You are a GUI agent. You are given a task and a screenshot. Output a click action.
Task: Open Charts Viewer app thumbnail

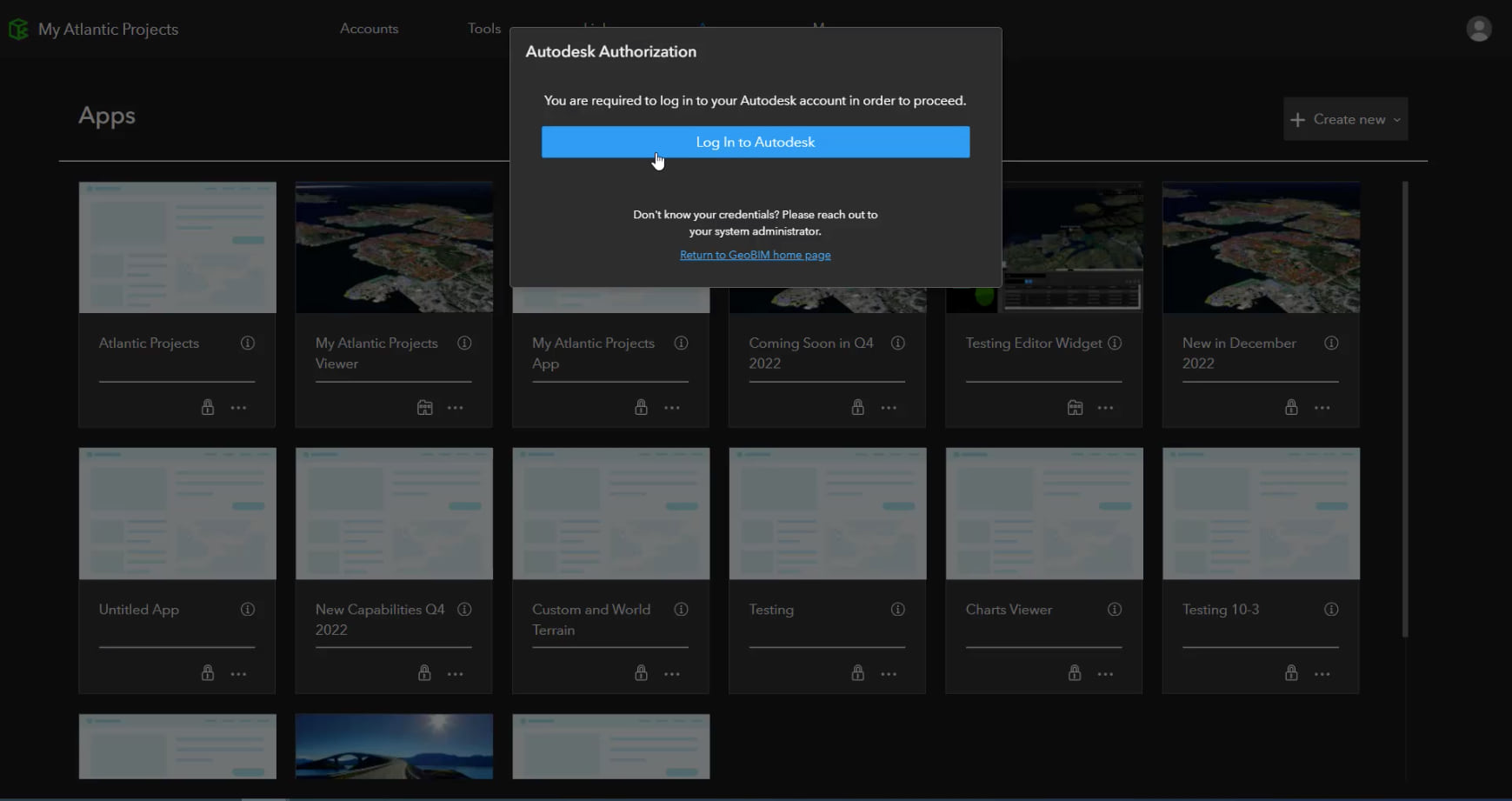[1044, 513]
